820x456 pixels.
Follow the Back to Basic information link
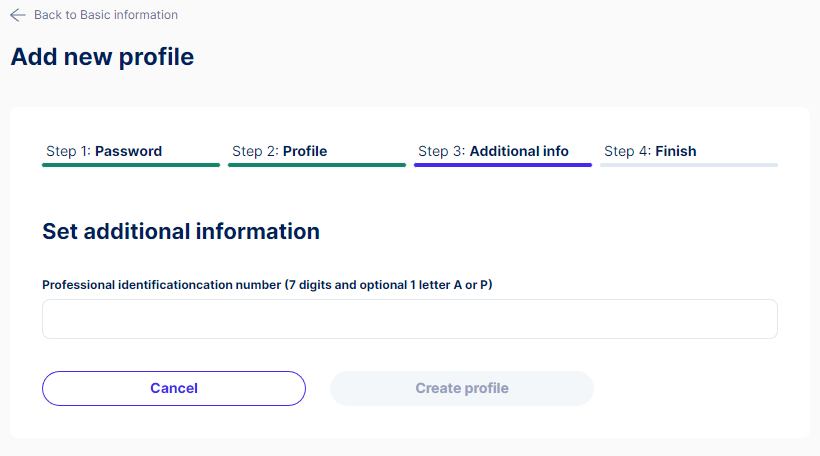[106, 15]
